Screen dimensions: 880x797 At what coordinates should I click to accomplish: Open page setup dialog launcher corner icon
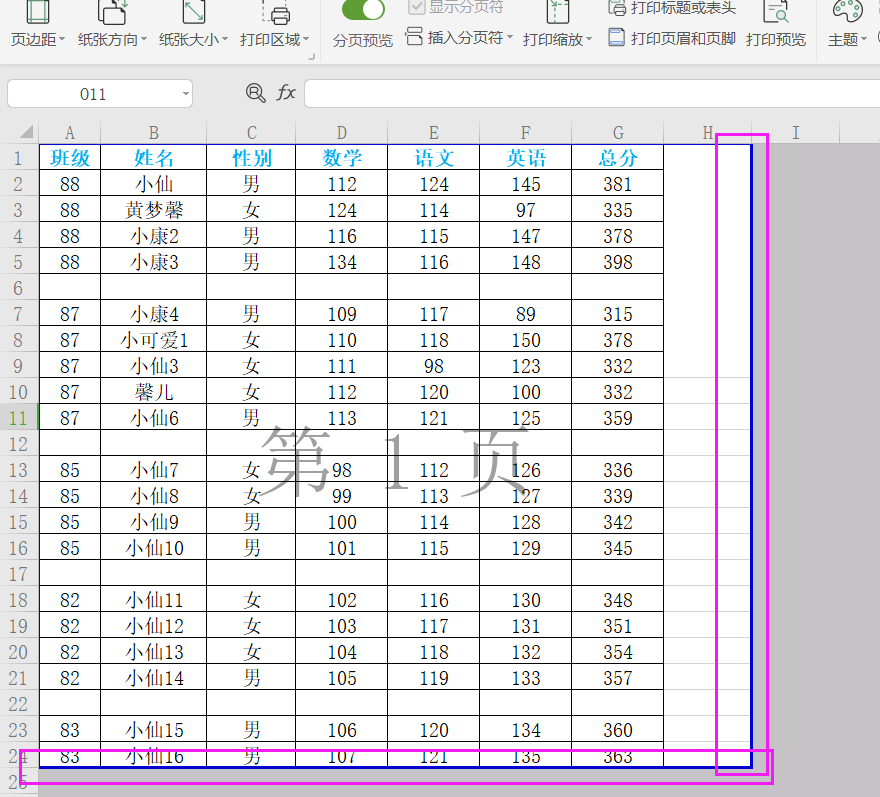[311, 56]
